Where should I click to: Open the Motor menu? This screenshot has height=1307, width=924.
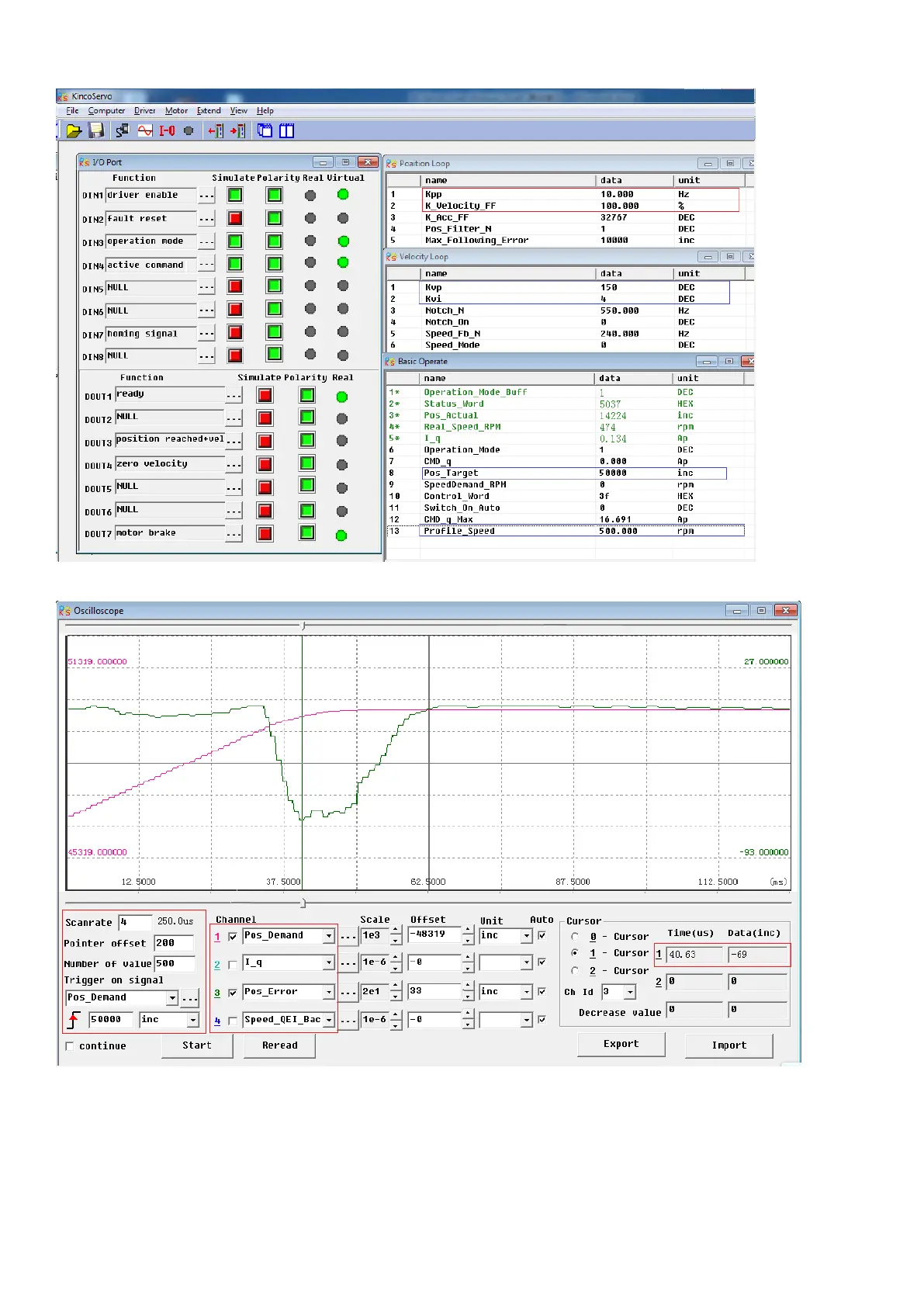(176, 111)
